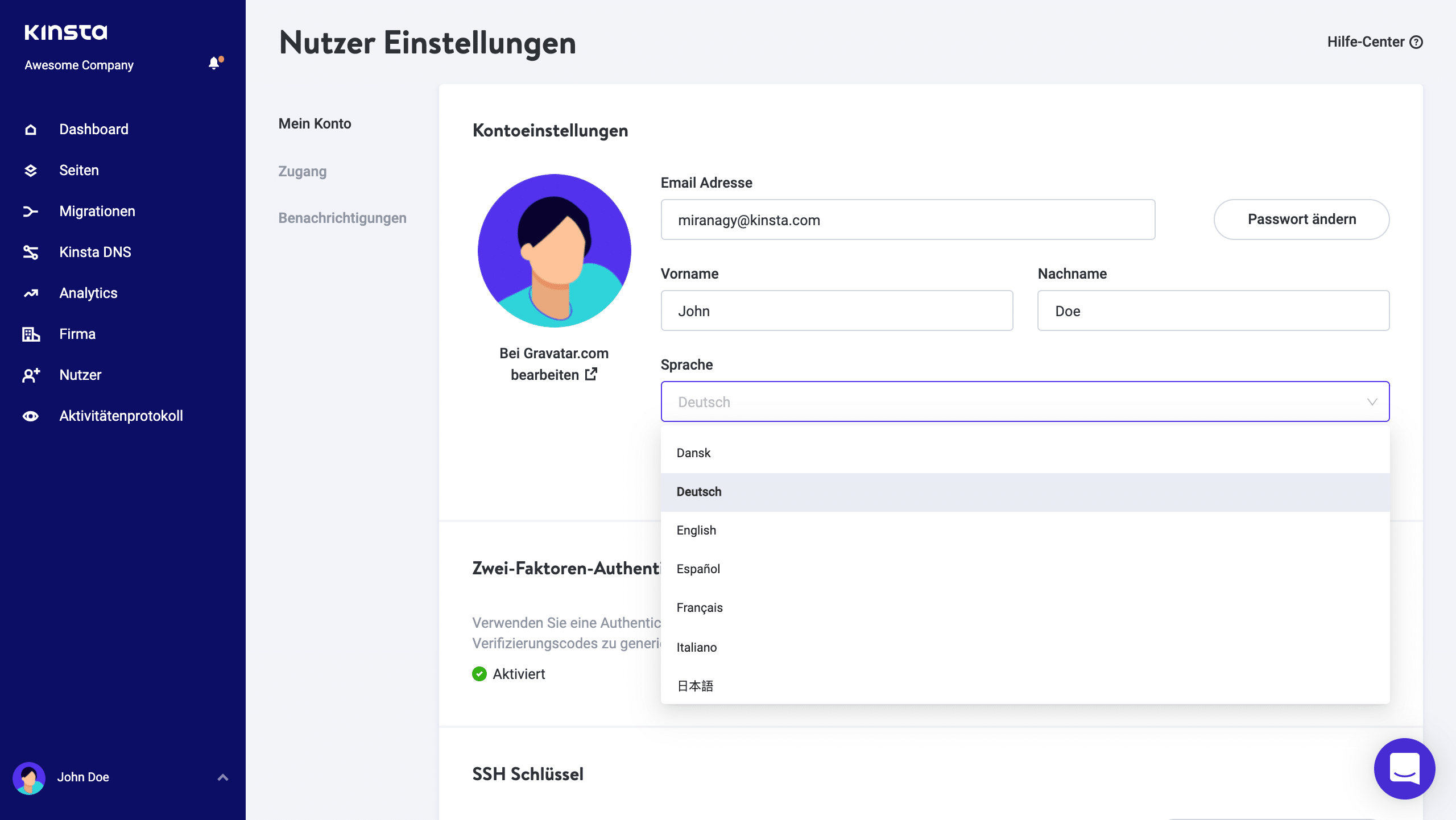This screenshot has height=820, width=1456.
Task: Select English from the language list
Action: coord(696,530)
